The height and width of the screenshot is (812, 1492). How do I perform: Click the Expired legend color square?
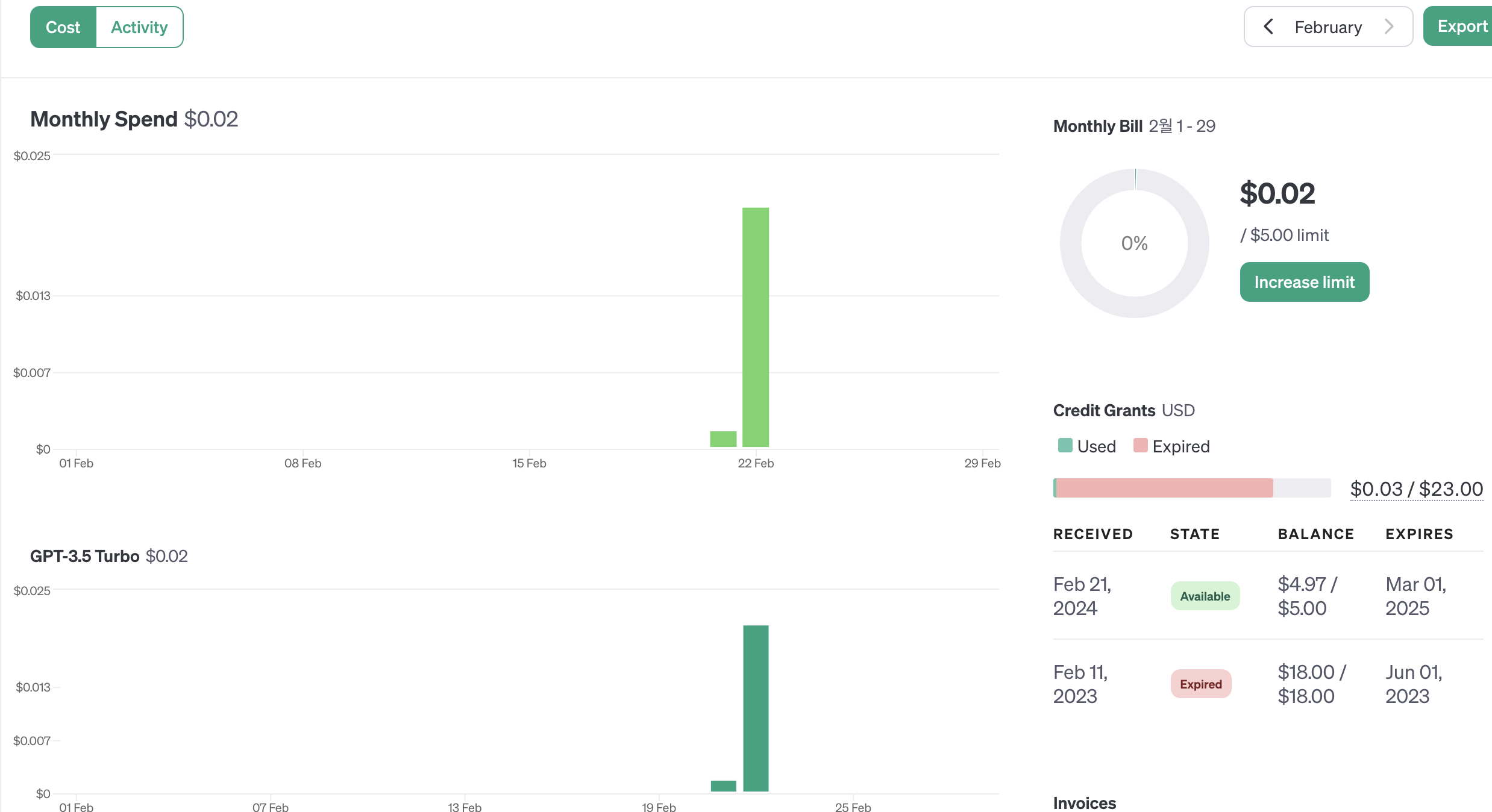[x=1140, y=446]
